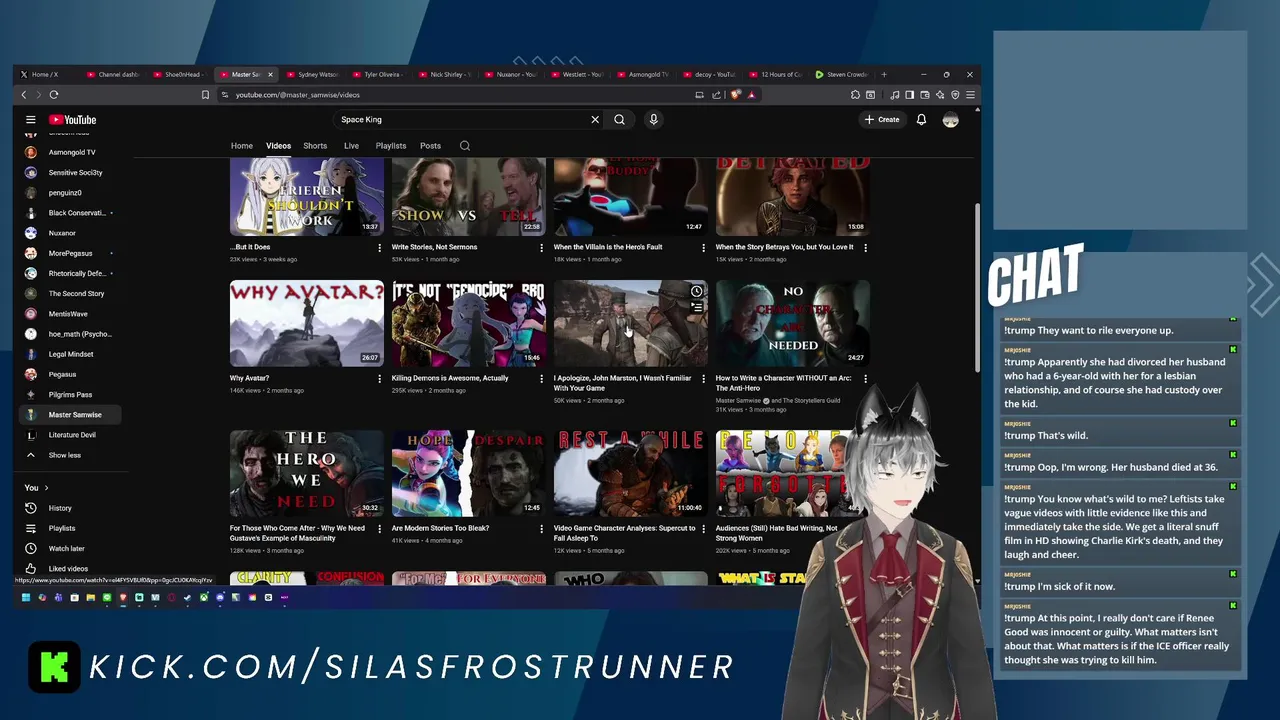Open the Brave Shields lion icon
Image resolution: width=1280 pixels, height=720 pixels.
[x=735, y=95]
